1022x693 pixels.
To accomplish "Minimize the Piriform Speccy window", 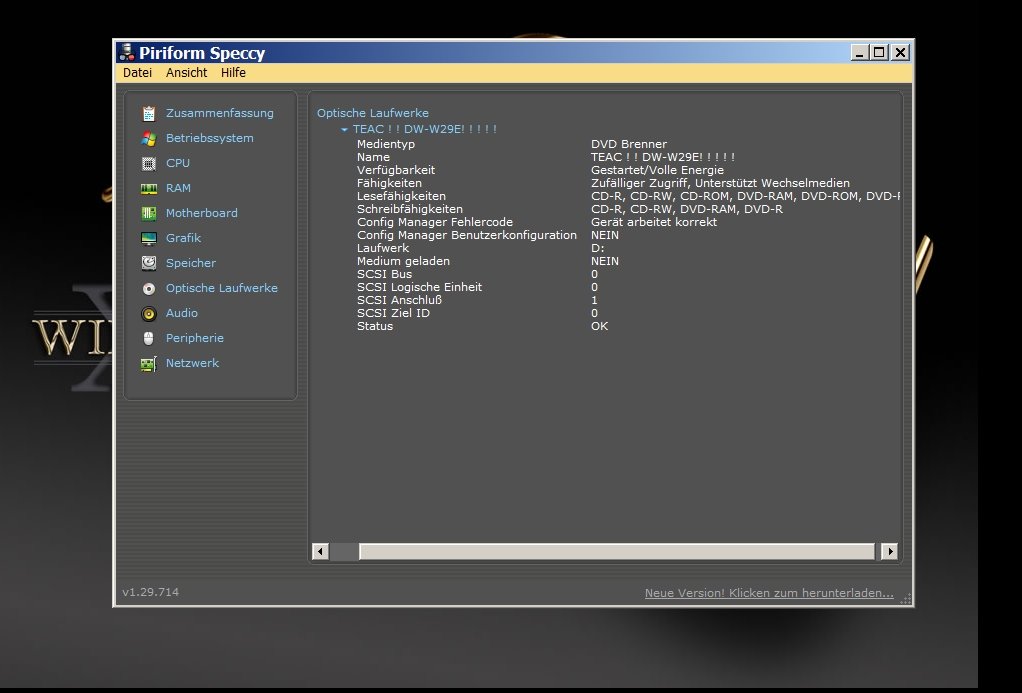I will point(860,52).
